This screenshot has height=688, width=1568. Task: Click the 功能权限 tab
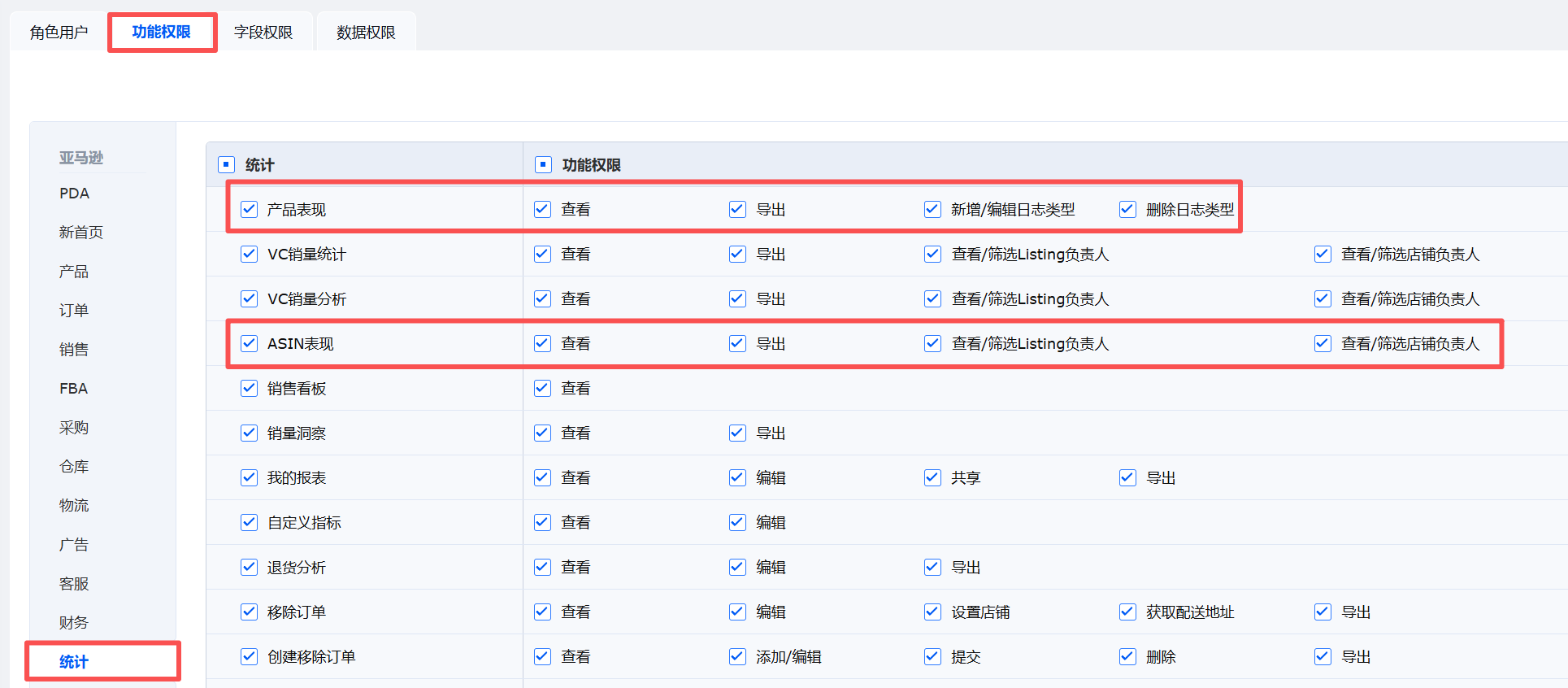pos(162,33)
